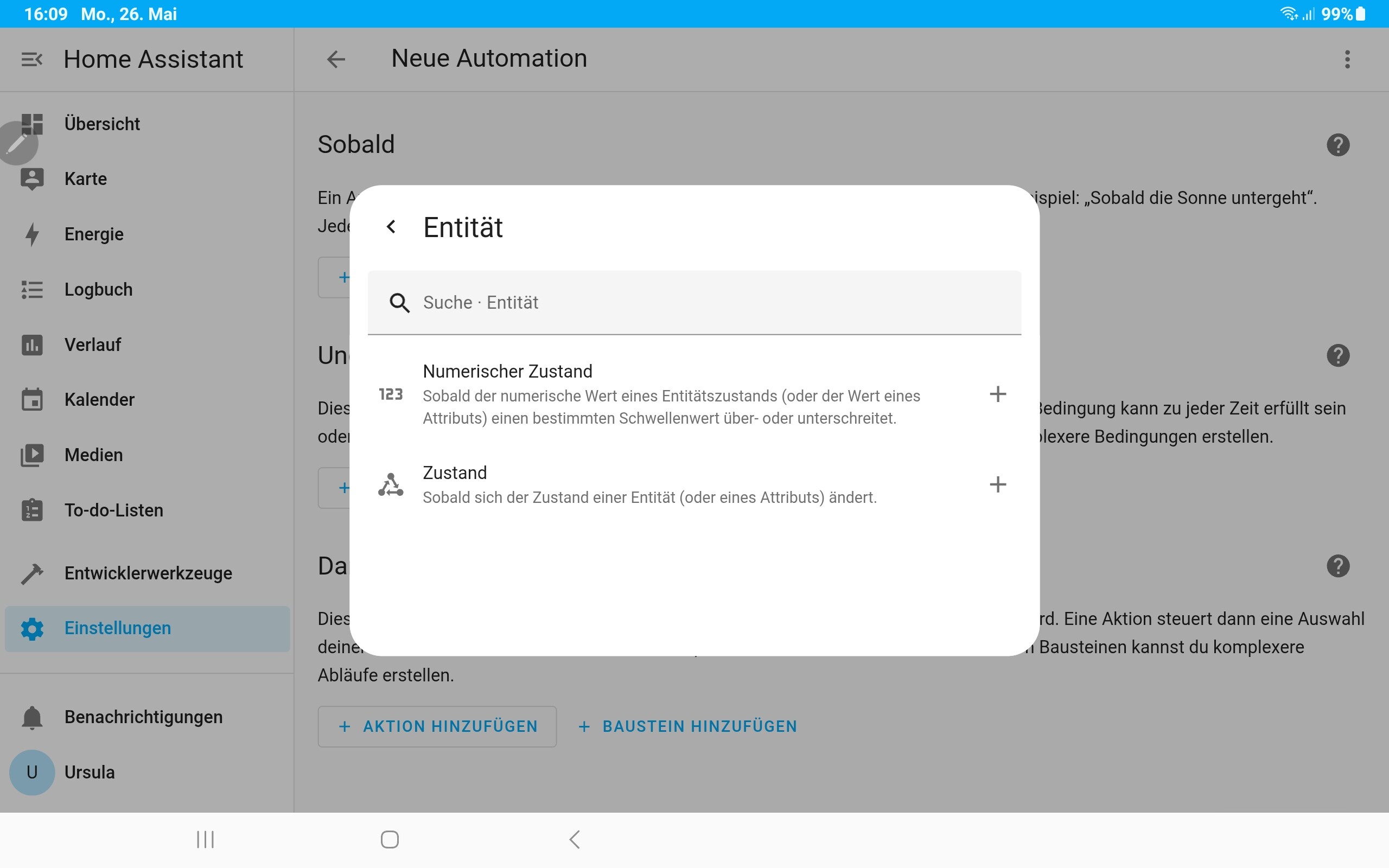Go back from Neue Automation with arrow
1389x868 pixels.
tap(336, 59)
